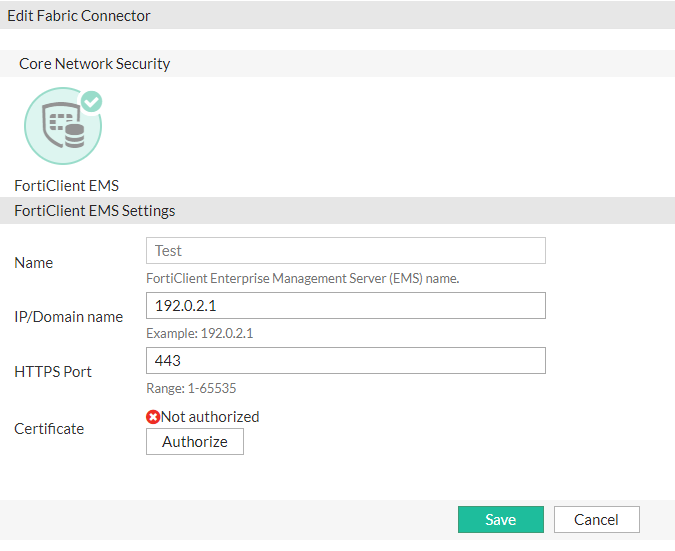Click the FortiClient EMS connector icon
Image resolution: width=675 pixels, height=551 pixels.
pos(62,126)
